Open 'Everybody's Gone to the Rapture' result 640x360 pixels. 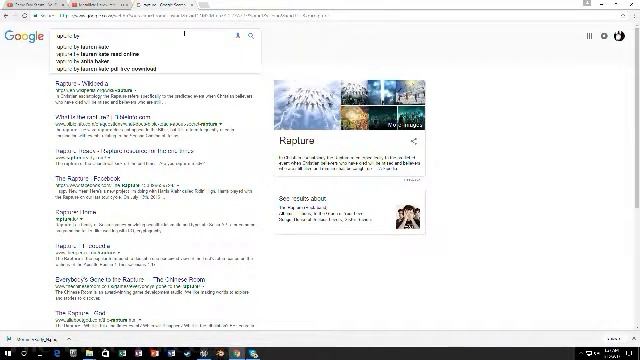click(x=130, y=280)
